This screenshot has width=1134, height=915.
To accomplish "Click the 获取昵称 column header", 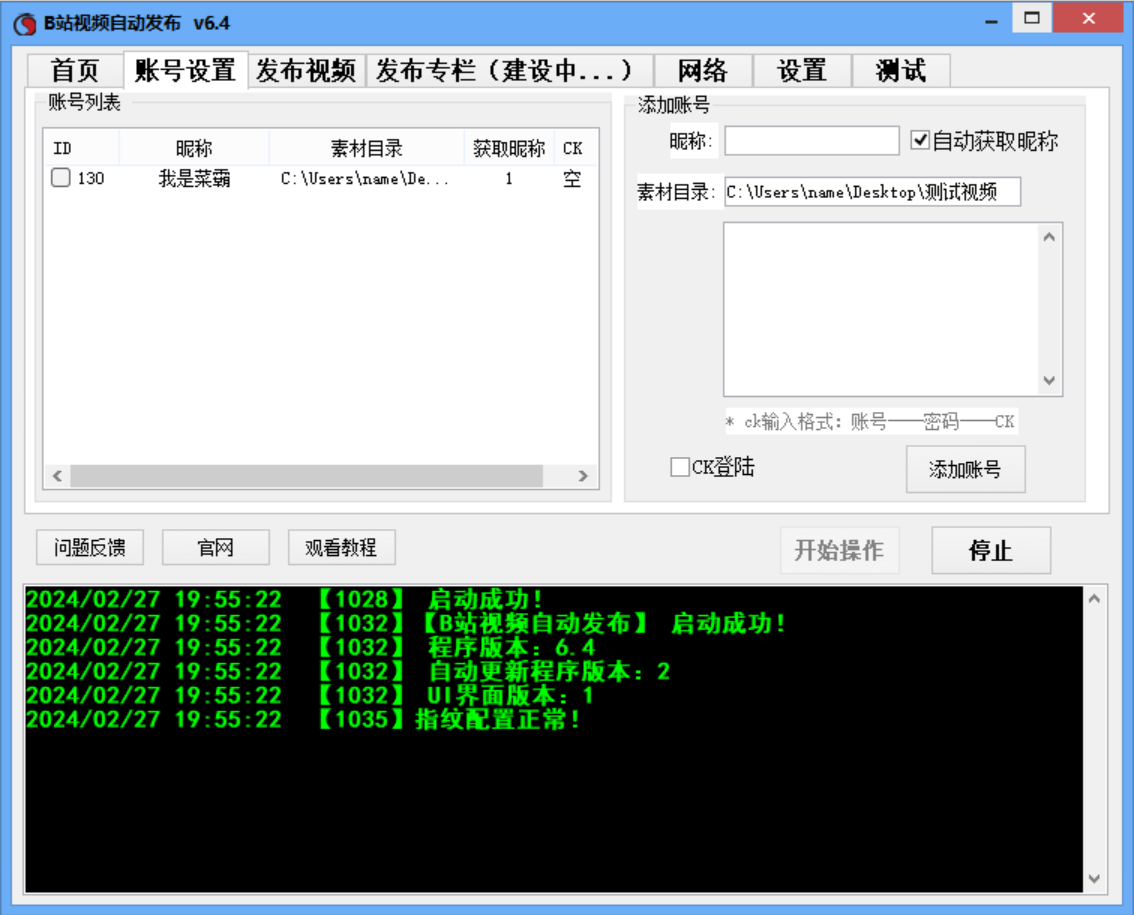I will pos(509,148).
